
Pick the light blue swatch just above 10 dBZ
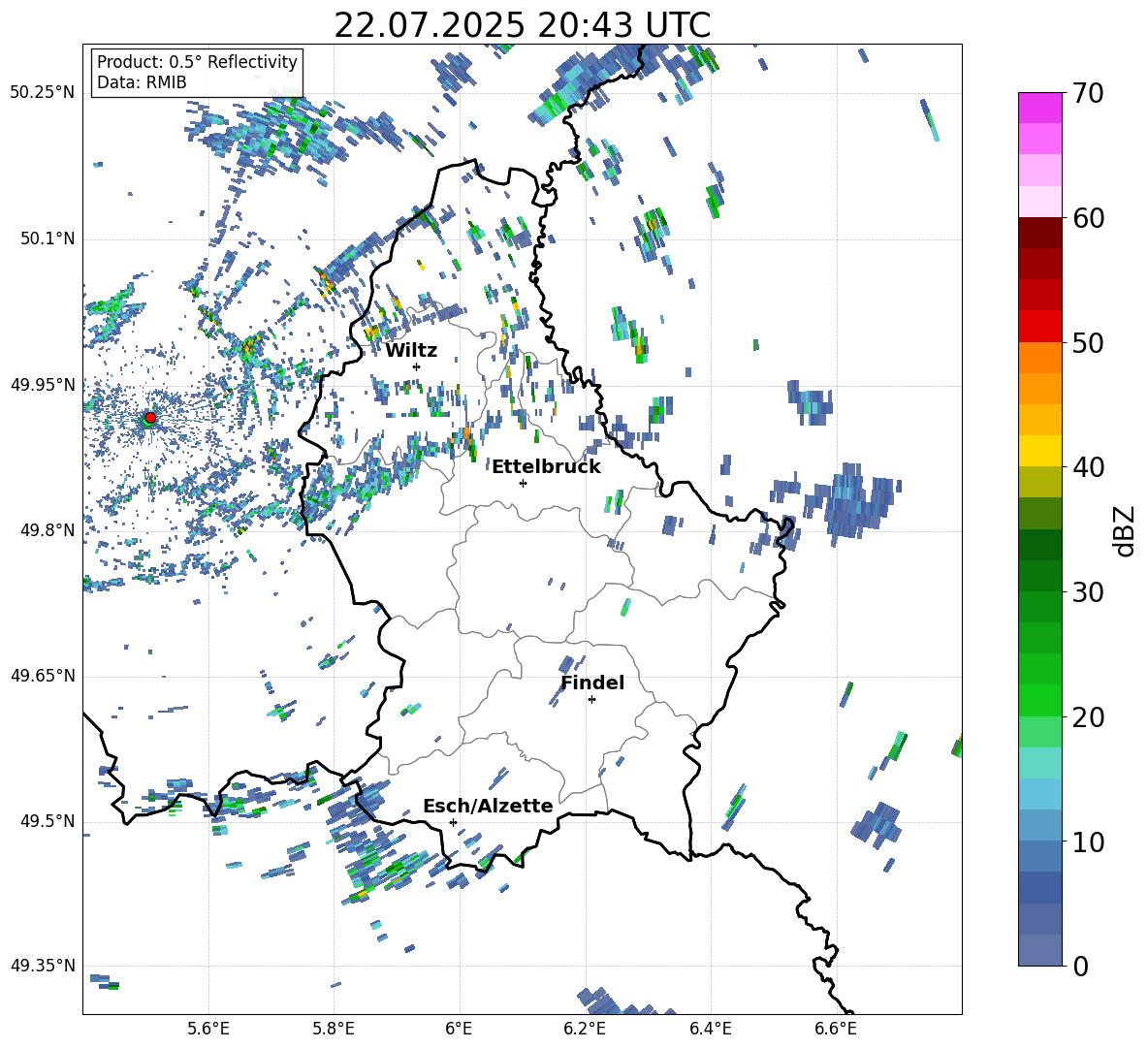point(1039,825)
